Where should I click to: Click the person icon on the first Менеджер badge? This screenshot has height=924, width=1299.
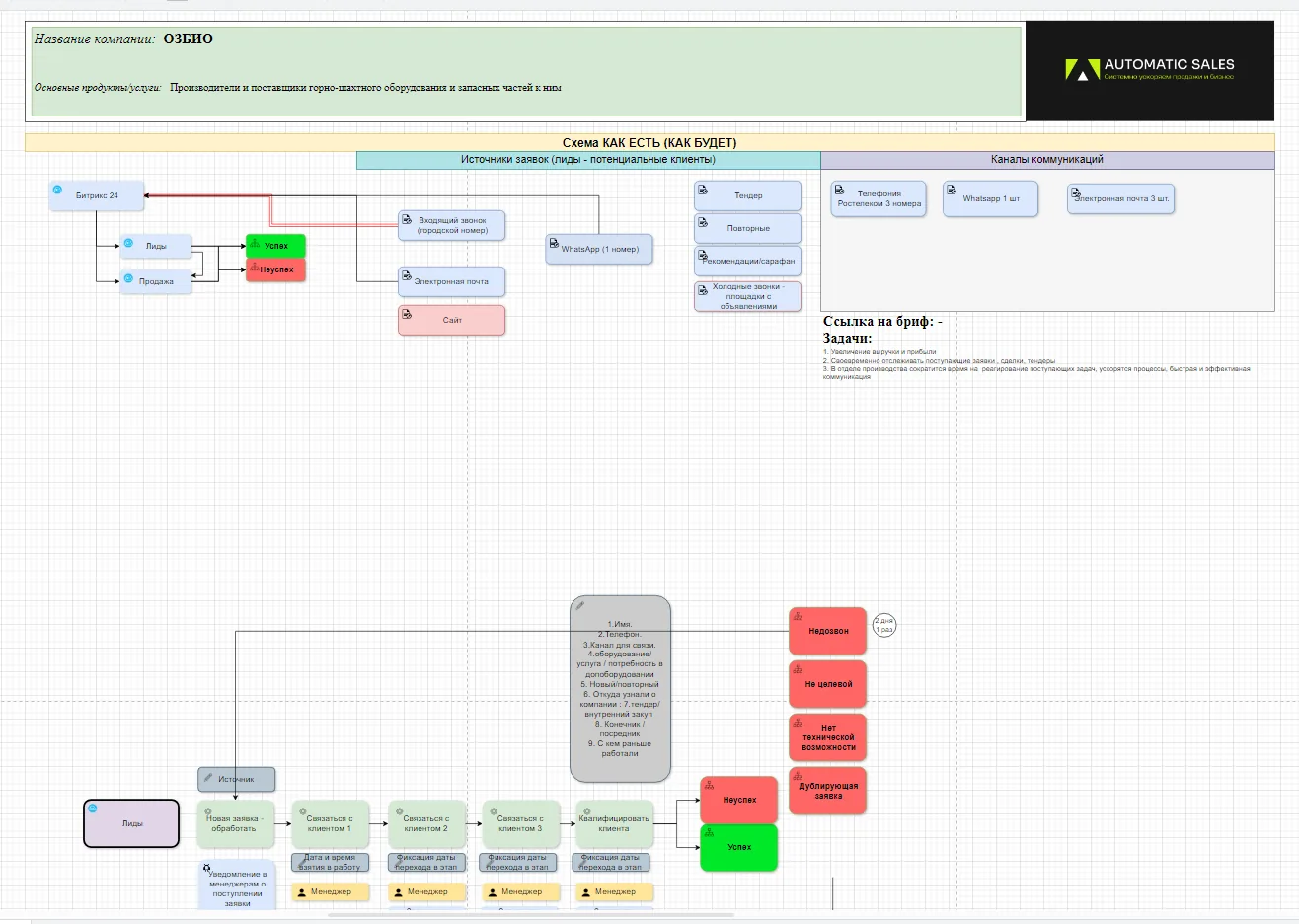302,891
